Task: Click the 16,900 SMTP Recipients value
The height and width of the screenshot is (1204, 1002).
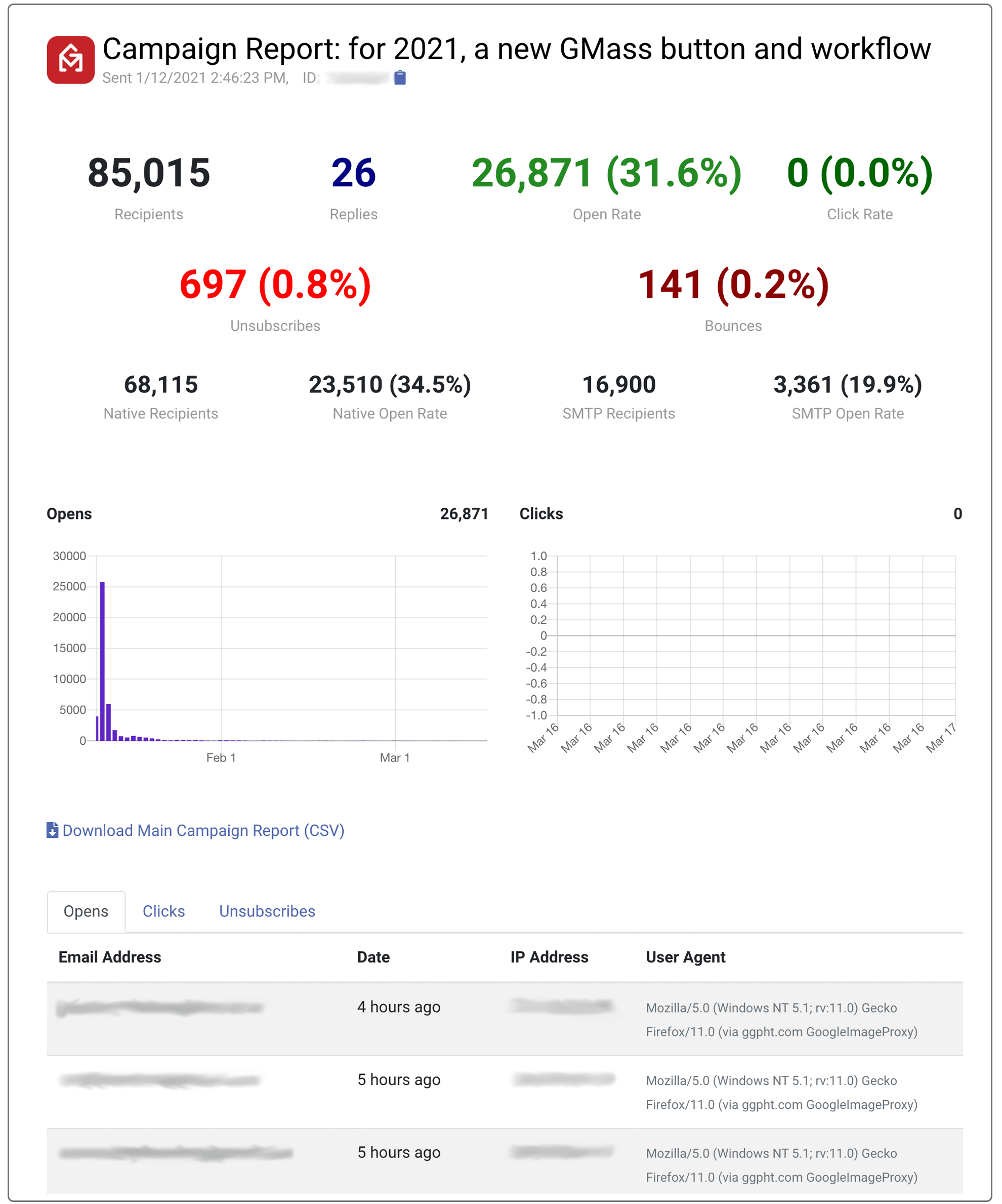Action: (x=619, y=384)
